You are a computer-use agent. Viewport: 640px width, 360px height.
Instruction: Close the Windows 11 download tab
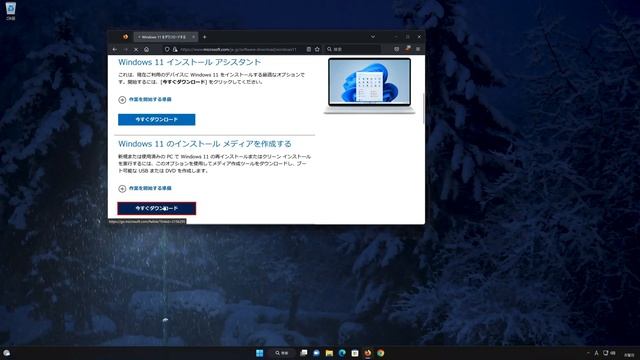coord(193,37)
